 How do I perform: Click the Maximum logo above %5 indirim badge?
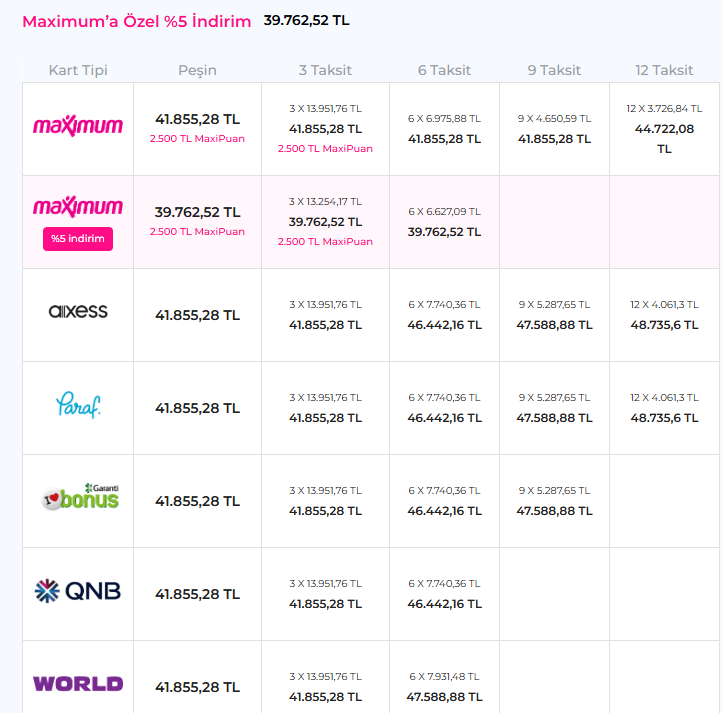(78, 206)
